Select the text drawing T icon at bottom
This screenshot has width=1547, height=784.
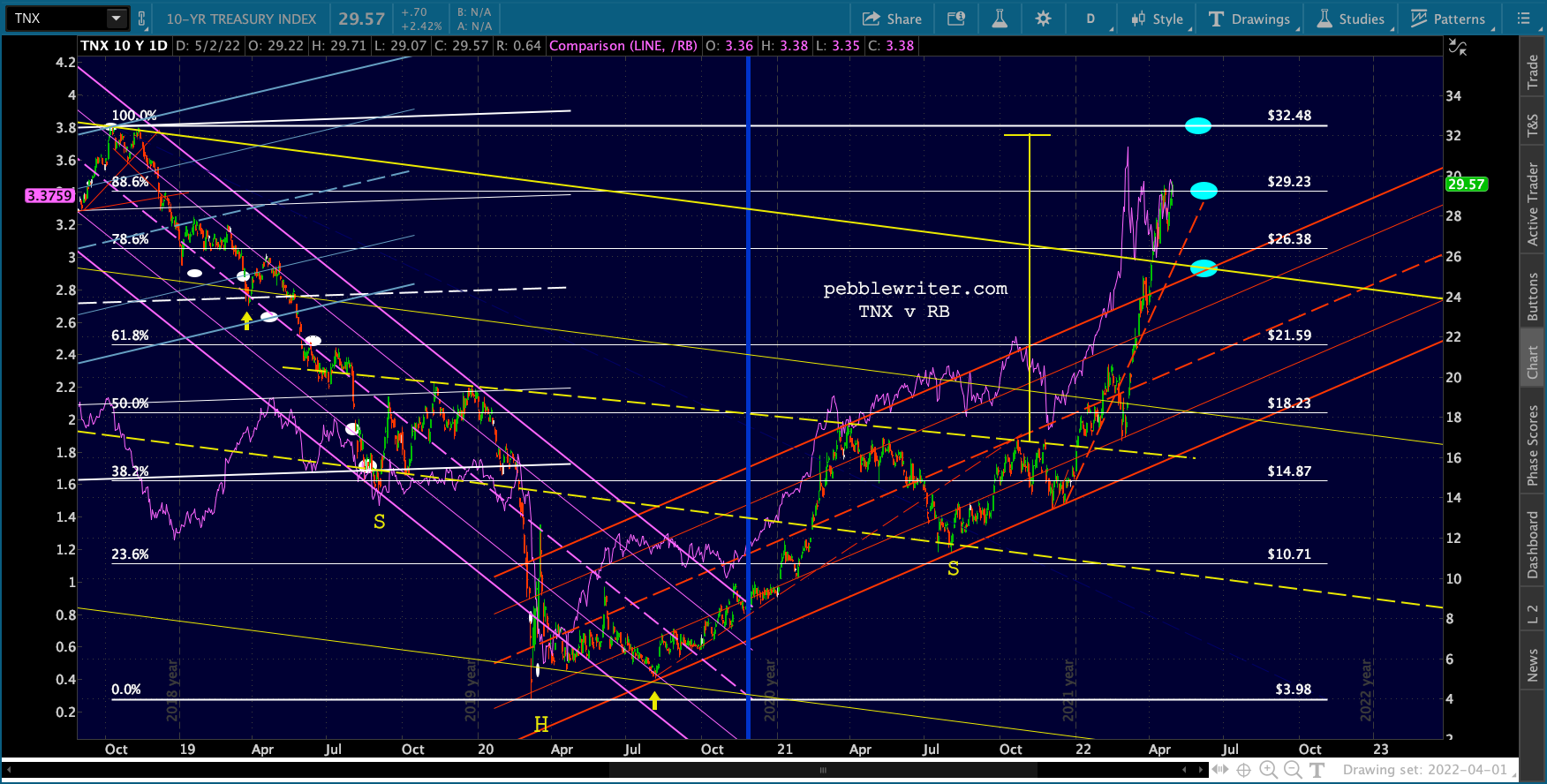point(1317,770)
